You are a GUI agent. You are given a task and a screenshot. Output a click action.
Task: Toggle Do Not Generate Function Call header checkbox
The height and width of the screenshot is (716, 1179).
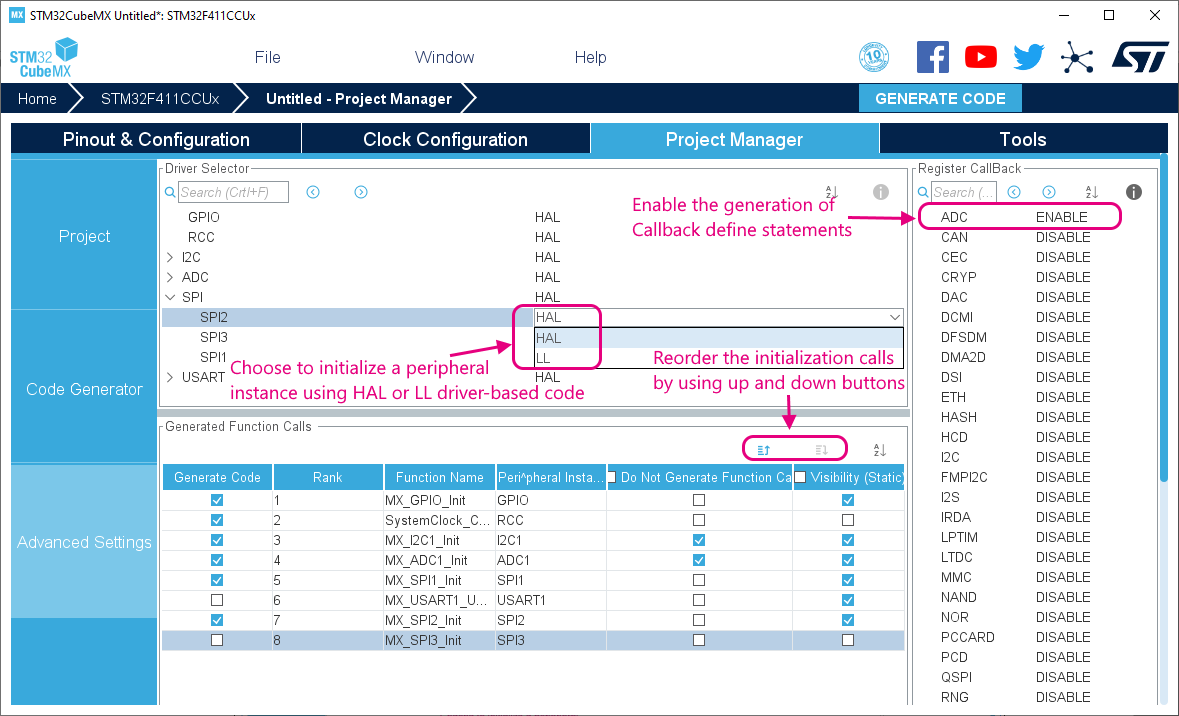click(x=612, y=477)
